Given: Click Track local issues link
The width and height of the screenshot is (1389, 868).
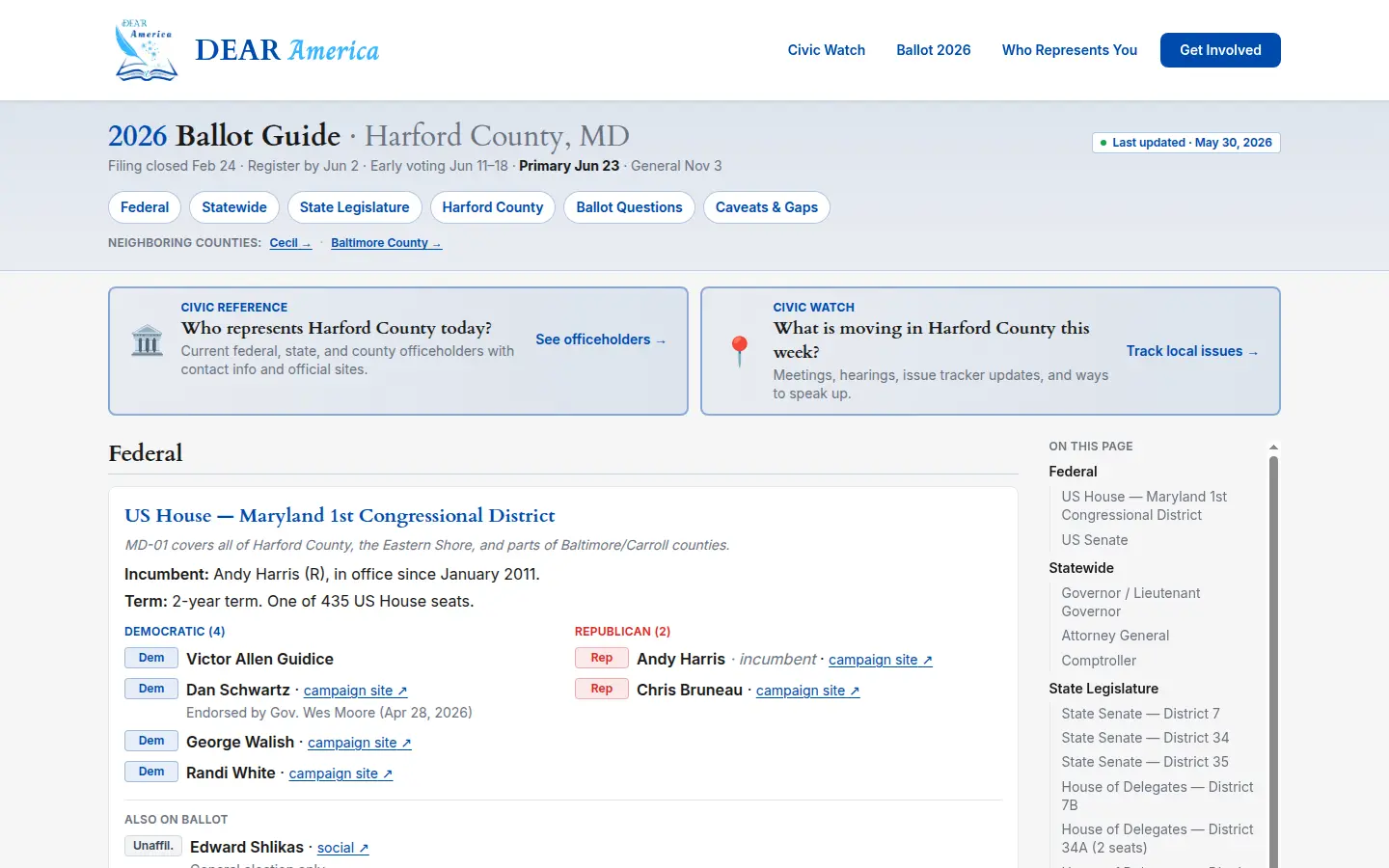Looking at the screenshot, I should (1192, 351).
